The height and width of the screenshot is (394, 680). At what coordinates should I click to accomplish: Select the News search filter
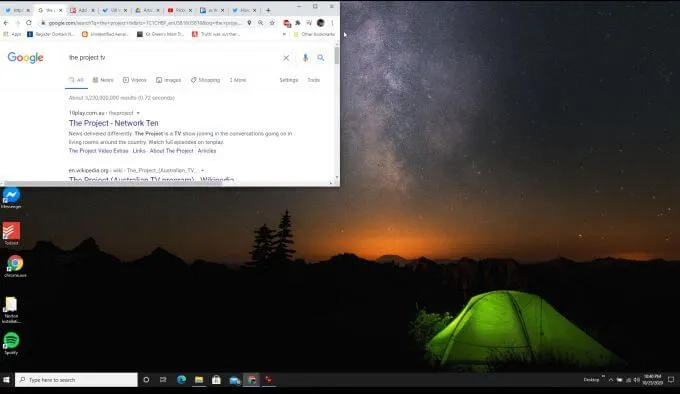tap(103, 80)
